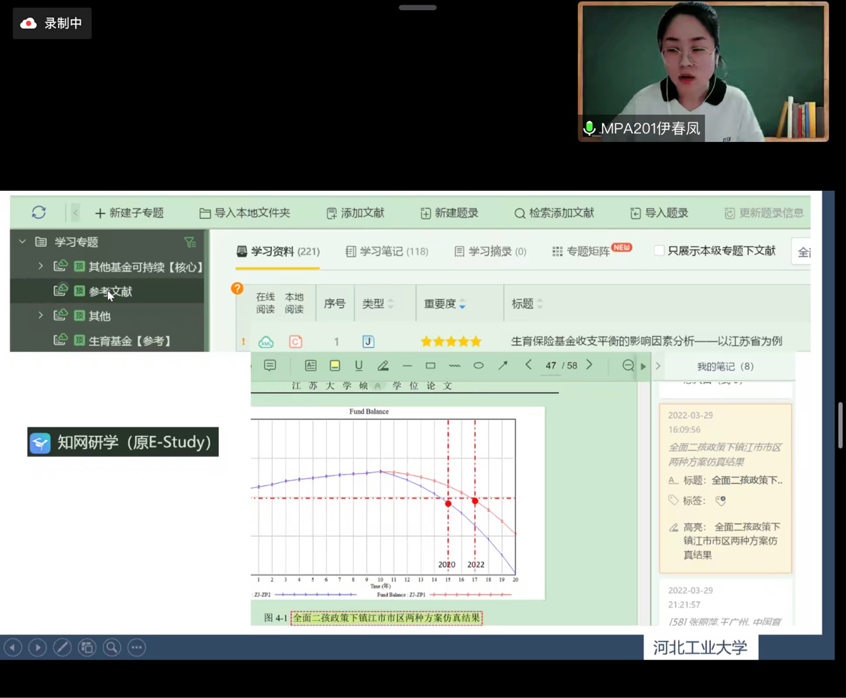Collapse the 学习专题 root node
Image resolution: width=846 pixels, height=698 pixels.
pos(22,242)
